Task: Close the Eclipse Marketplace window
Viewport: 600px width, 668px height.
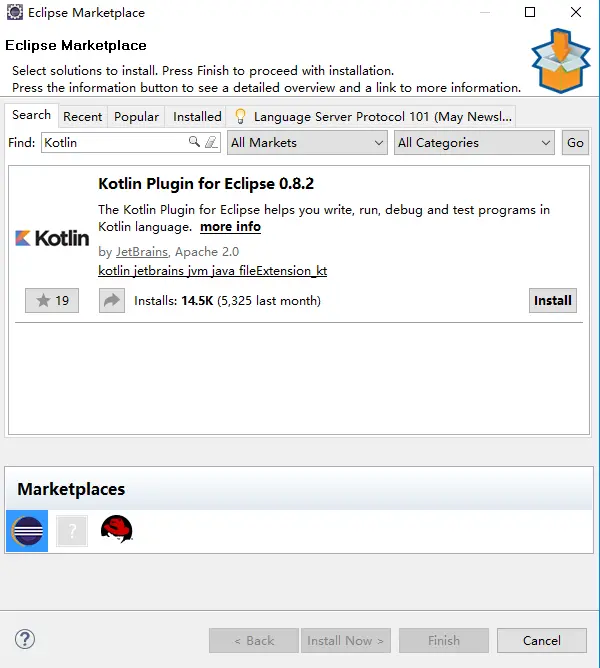Action: click(x=576, y=12)
